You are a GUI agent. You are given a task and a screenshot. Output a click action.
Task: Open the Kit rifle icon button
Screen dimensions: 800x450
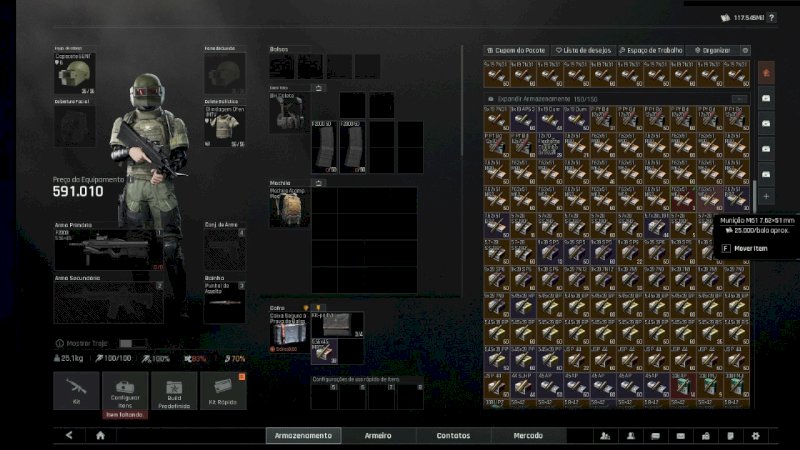76,391
